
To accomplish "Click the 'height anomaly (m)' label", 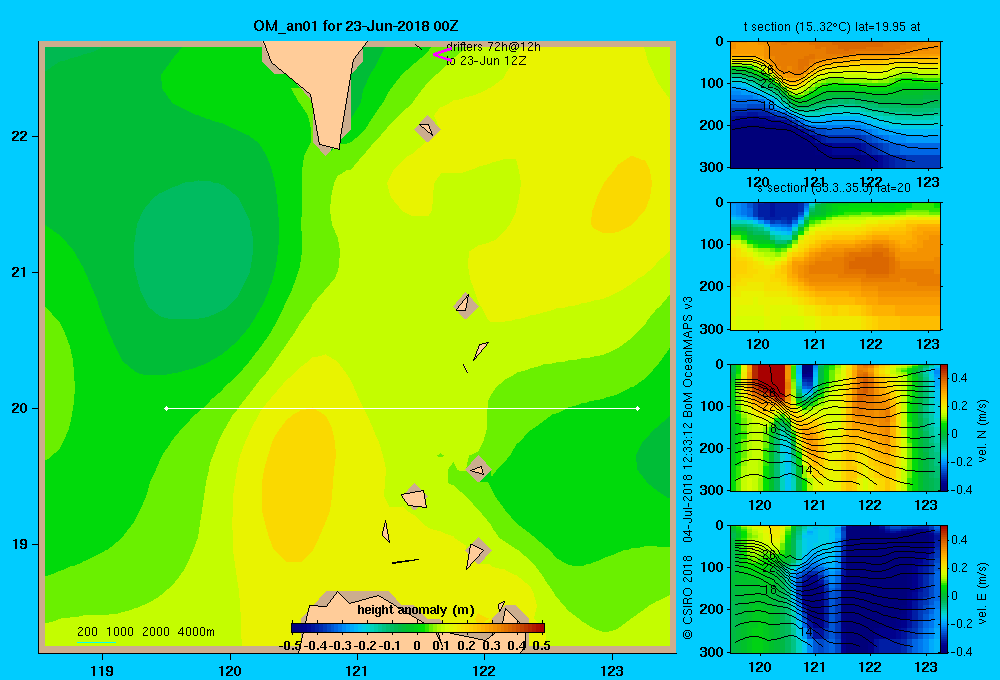I will [416, 610].
